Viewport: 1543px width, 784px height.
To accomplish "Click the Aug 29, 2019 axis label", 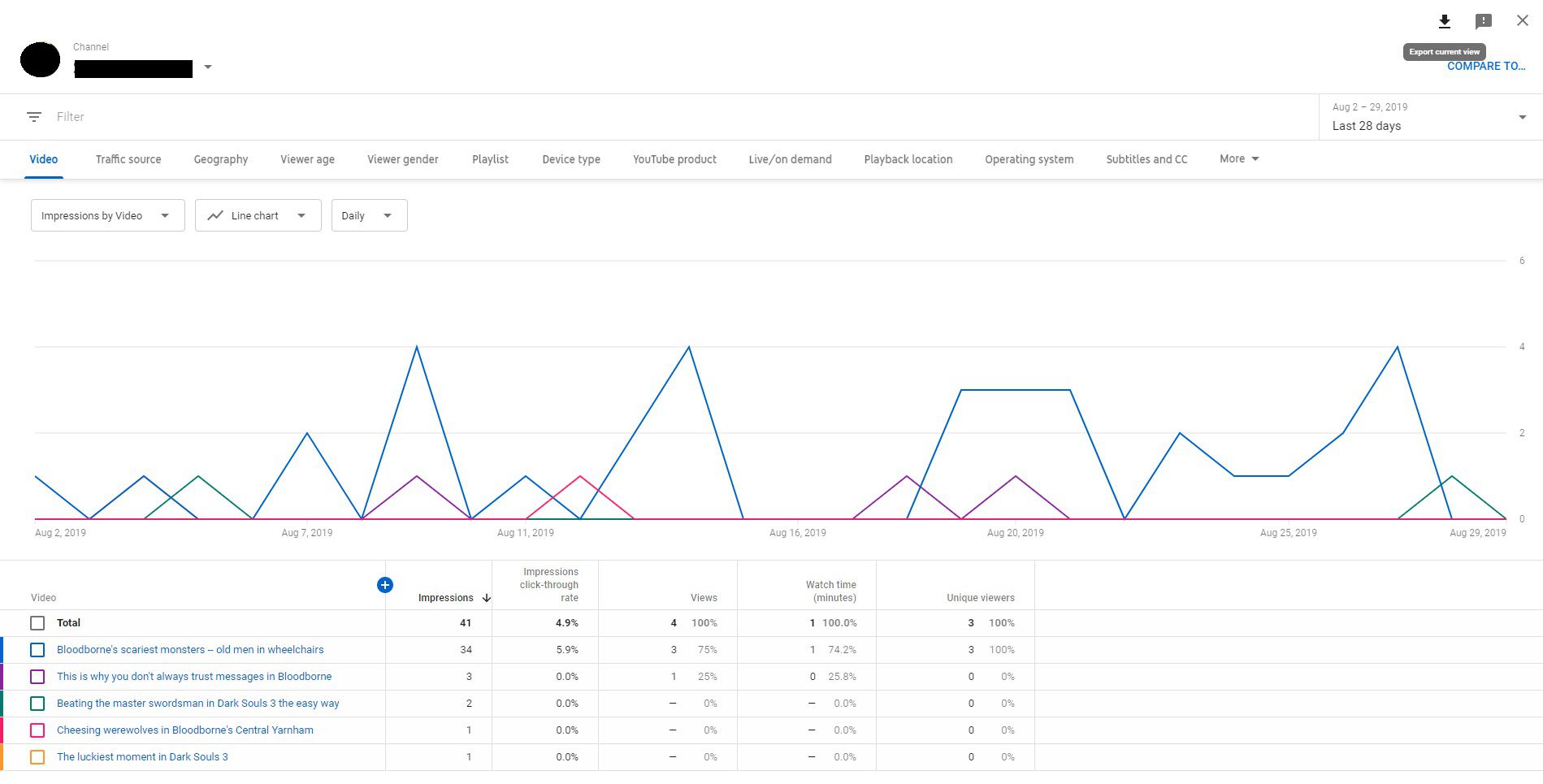I will [x=1478, y=533].
